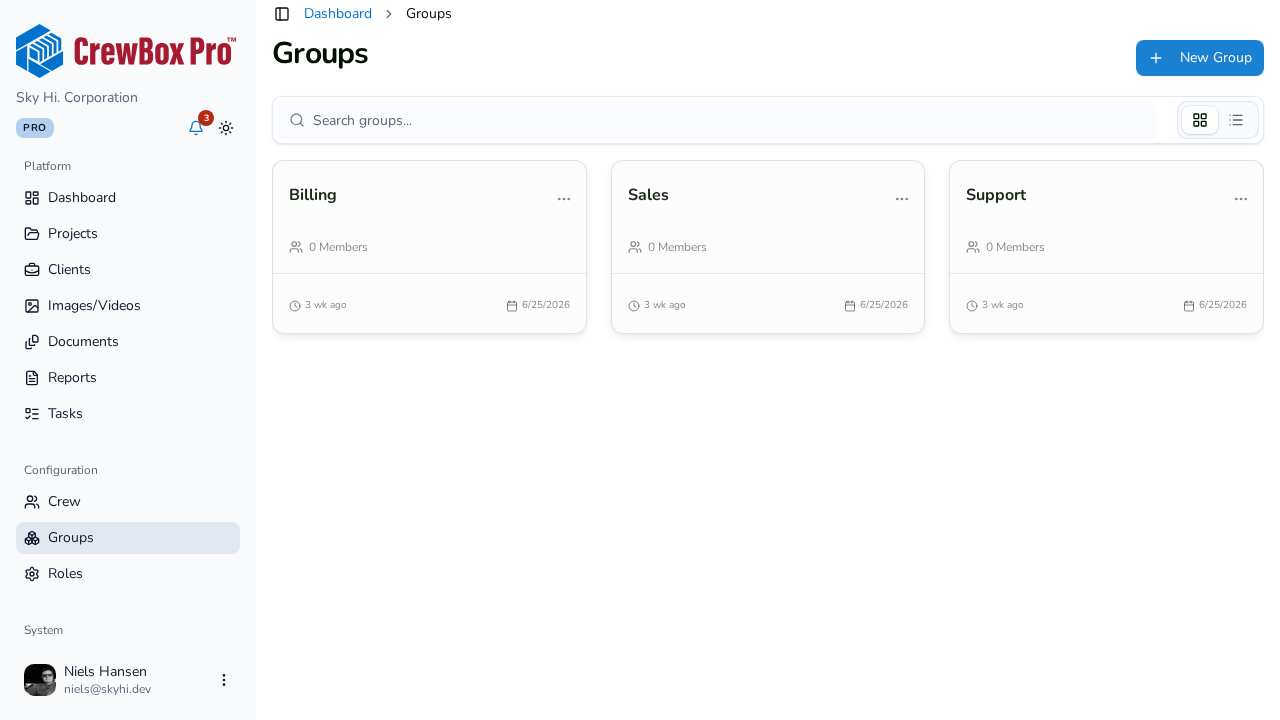1280x720 pixels.
Task: Create a New Group
Action: (1200, 58)
